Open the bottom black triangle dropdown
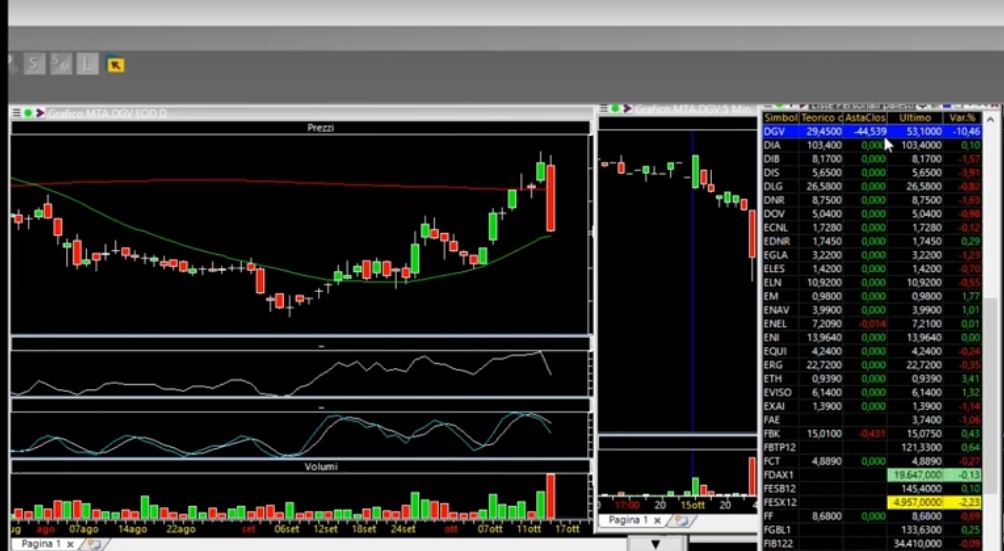This screenshot has width=1004, height=551. (x=656, y=544)
